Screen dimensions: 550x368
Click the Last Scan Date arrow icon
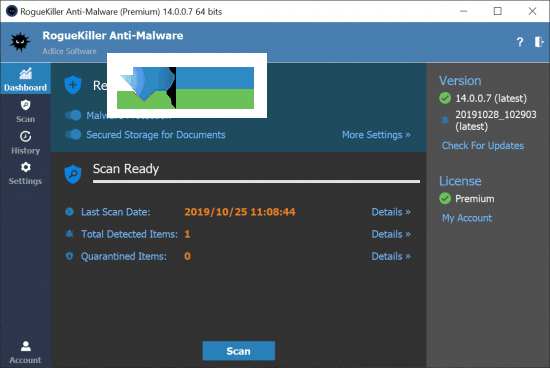pos(69,212)
